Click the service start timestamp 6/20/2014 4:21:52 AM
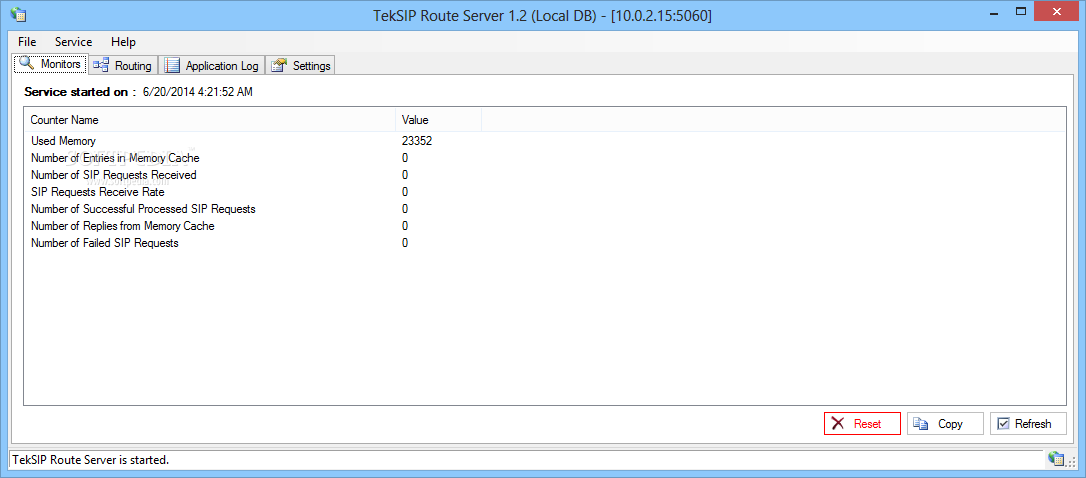Screen dimensions: 1086x478 [198, 91]
